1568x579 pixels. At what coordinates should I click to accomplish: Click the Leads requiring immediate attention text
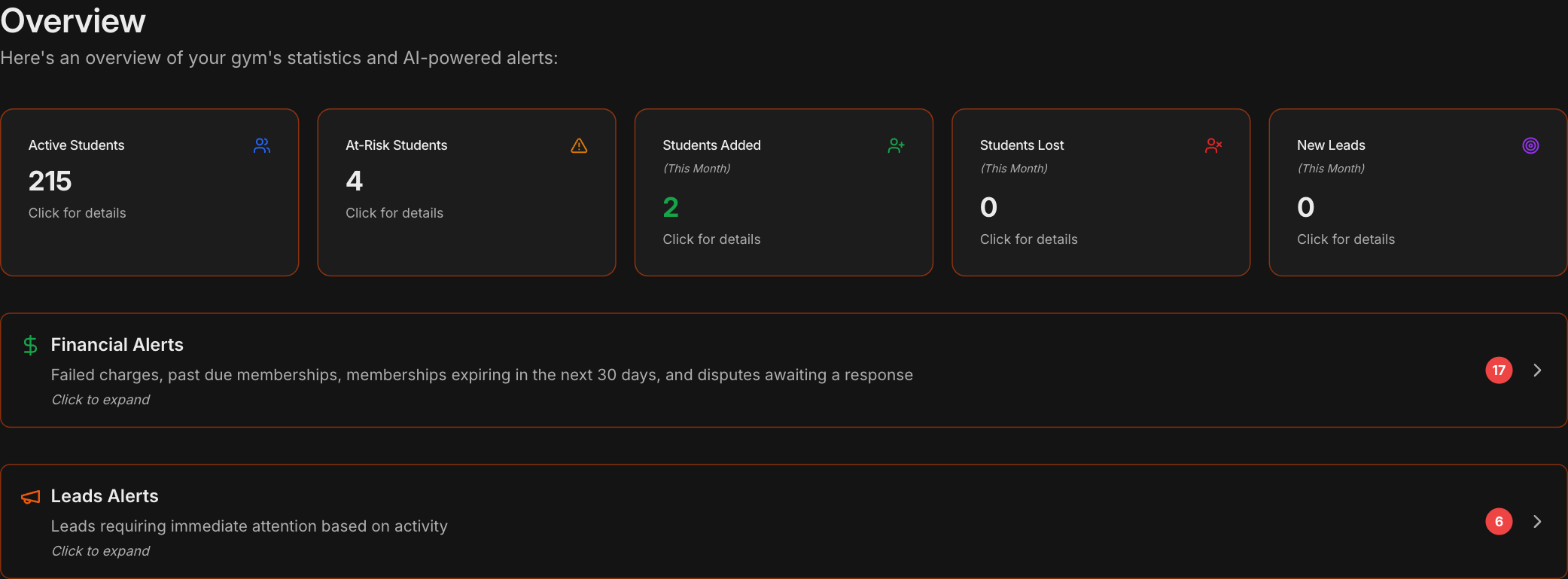[x=249, y=526]
